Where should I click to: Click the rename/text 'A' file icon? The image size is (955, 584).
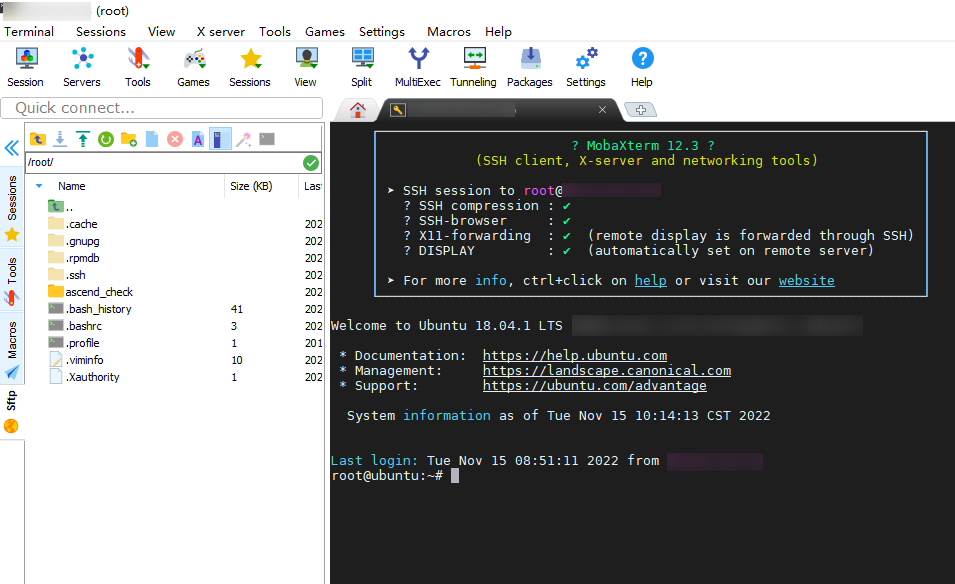[x=198, y=139]
